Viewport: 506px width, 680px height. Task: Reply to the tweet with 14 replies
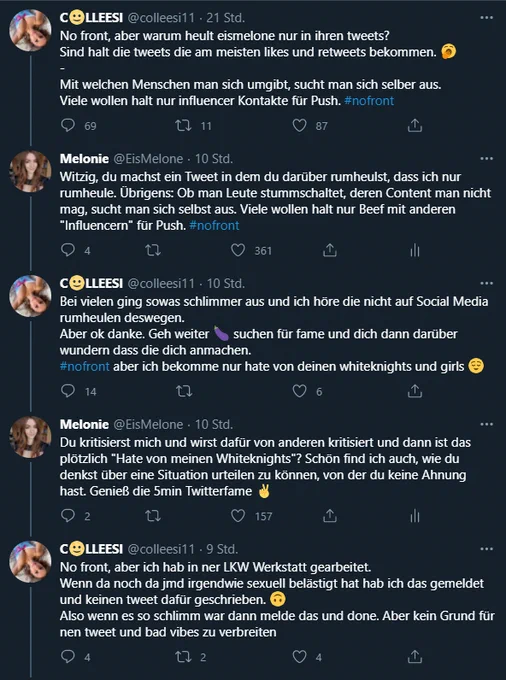coord(68,391)
